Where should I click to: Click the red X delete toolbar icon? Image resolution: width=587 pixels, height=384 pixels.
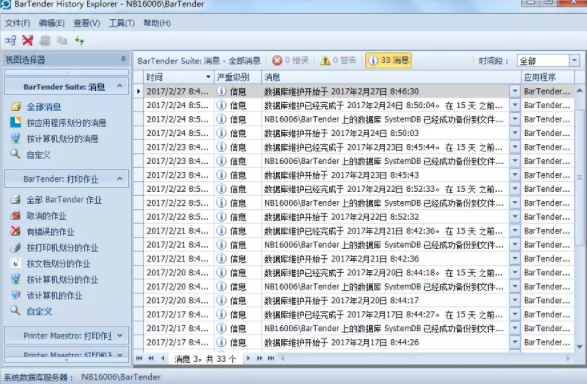(x=28, y=40)
